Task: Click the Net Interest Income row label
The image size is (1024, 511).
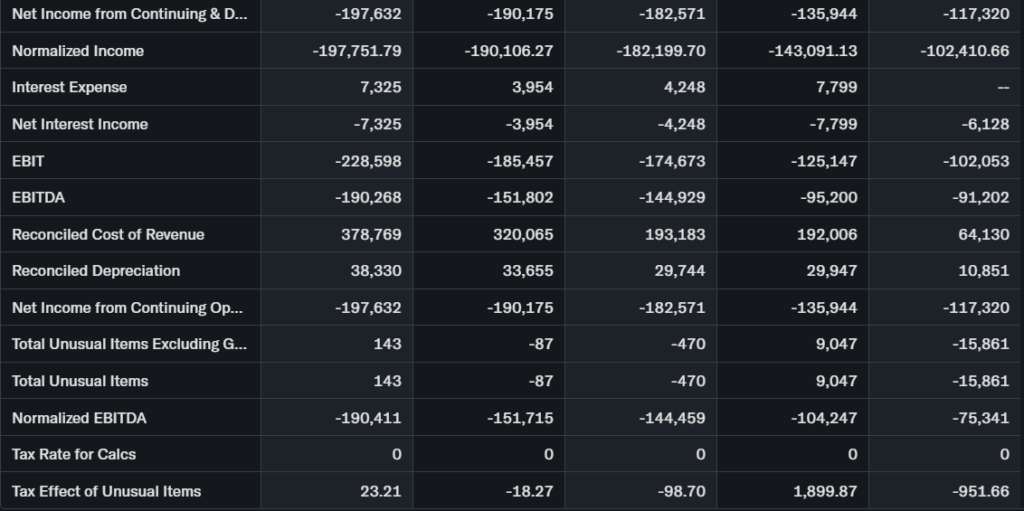Action: point(80,124)
